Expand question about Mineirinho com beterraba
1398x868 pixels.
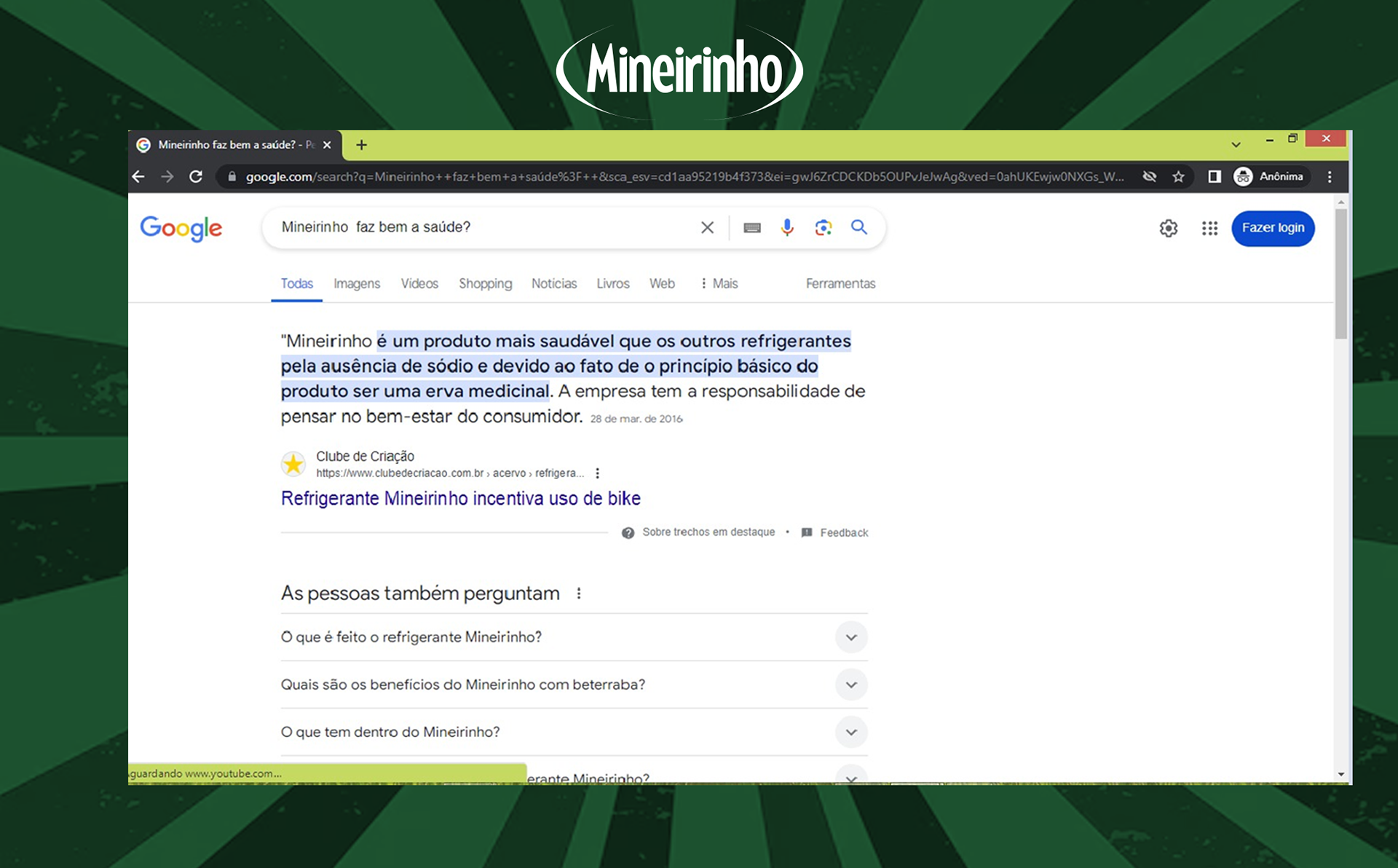click(850, 684)
